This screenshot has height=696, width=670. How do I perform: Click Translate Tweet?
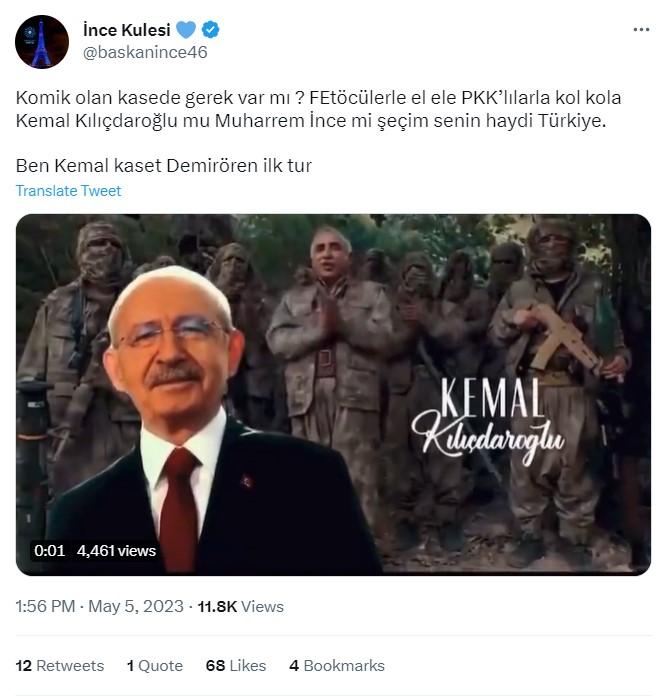point(68,191)
